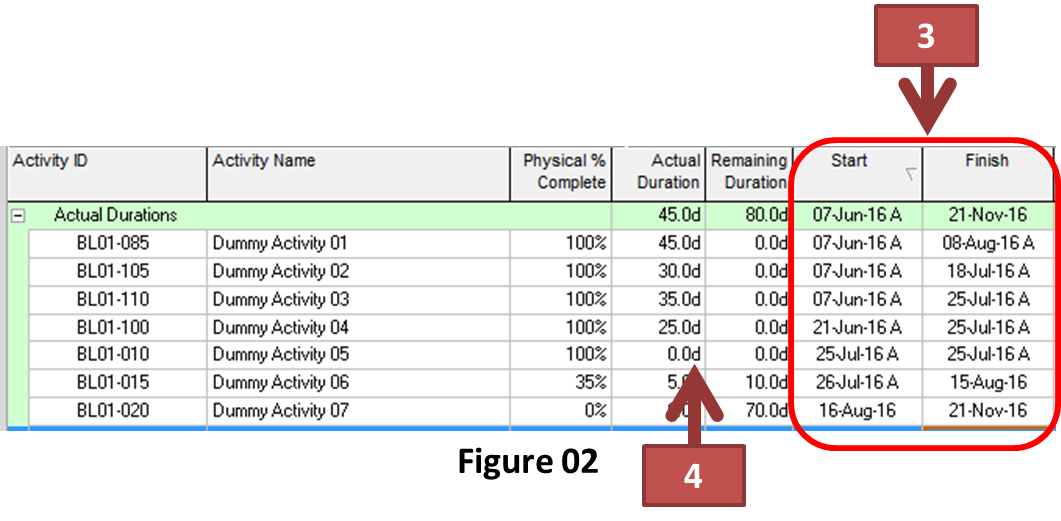Click the Finish column header
1061x521 pixels.
coord(987,174)
